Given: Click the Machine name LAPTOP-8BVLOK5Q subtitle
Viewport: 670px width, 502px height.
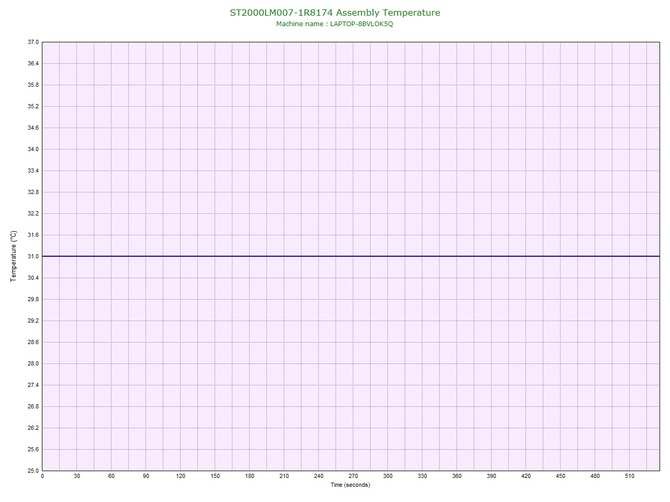Looking at the screenshot, I should pos(334,23).
